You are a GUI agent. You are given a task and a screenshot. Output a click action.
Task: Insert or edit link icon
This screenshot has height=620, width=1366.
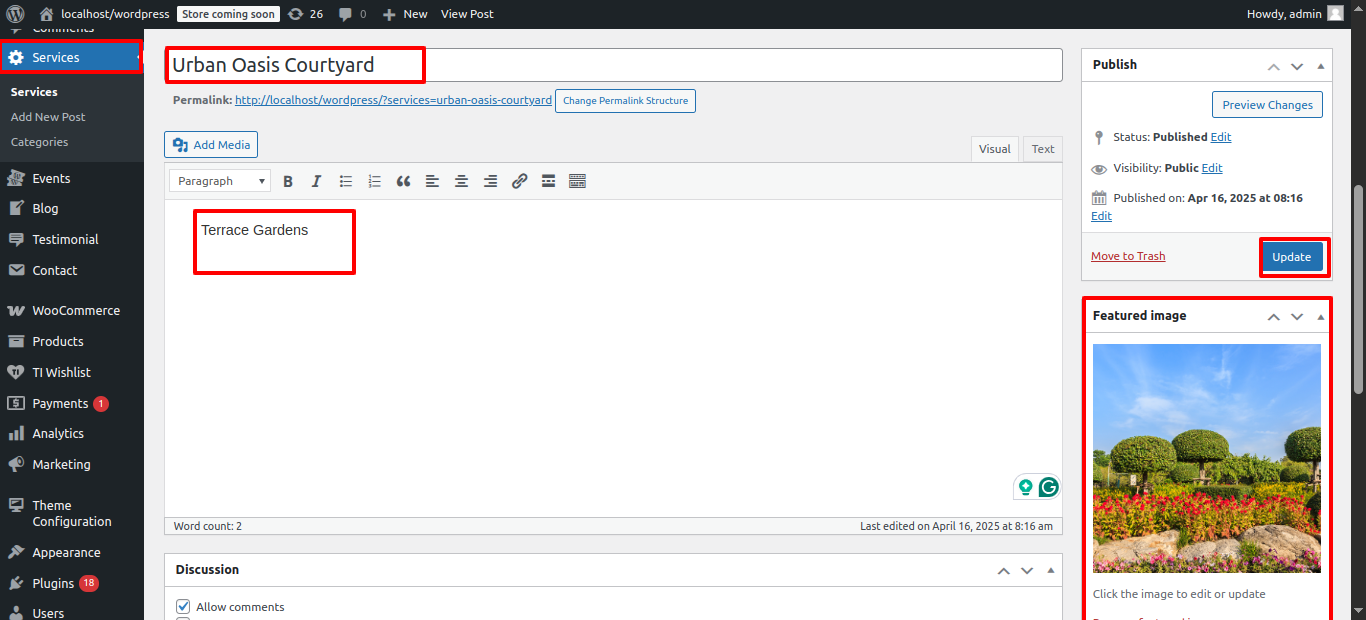click(x=519, y=181)
